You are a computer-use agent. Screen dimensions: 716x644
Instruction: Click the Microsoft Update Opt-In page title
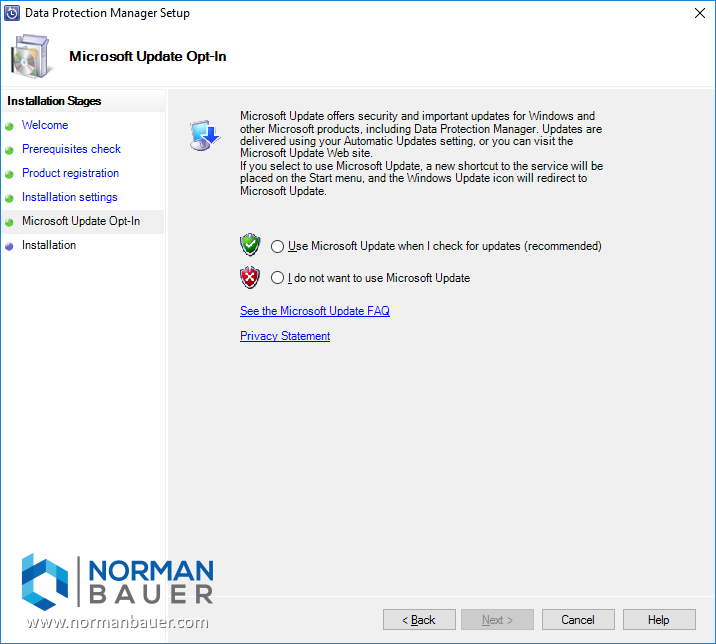[x=147, y=57]
